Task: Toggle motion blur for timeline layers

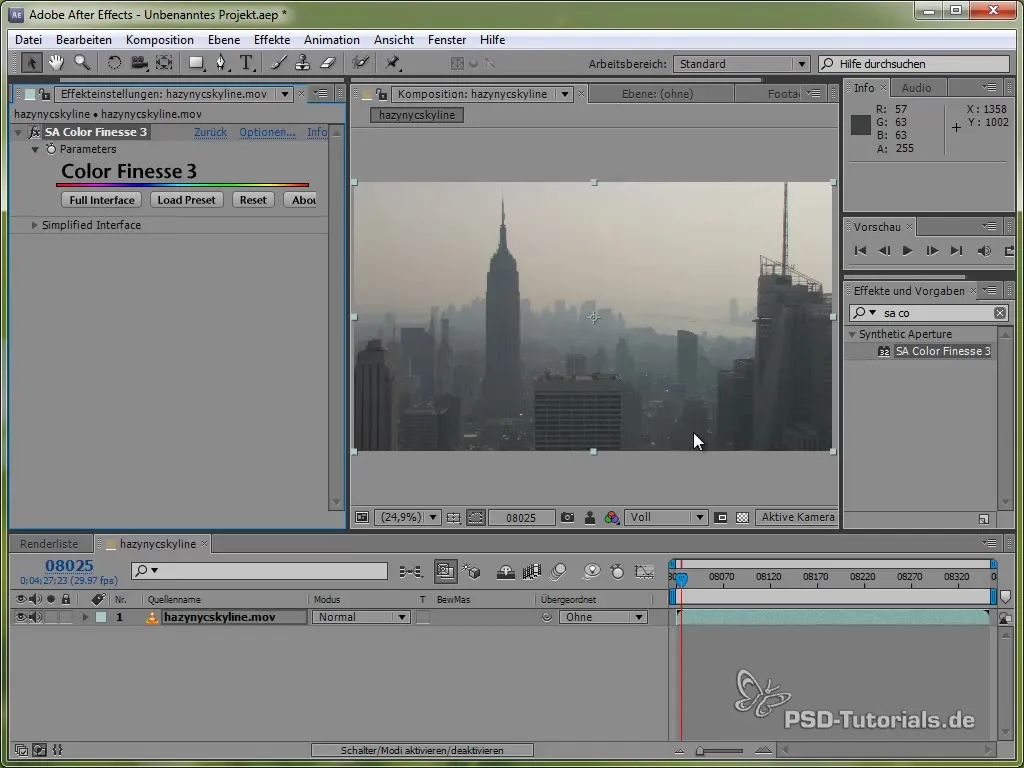Action: [x=558, y=572]
